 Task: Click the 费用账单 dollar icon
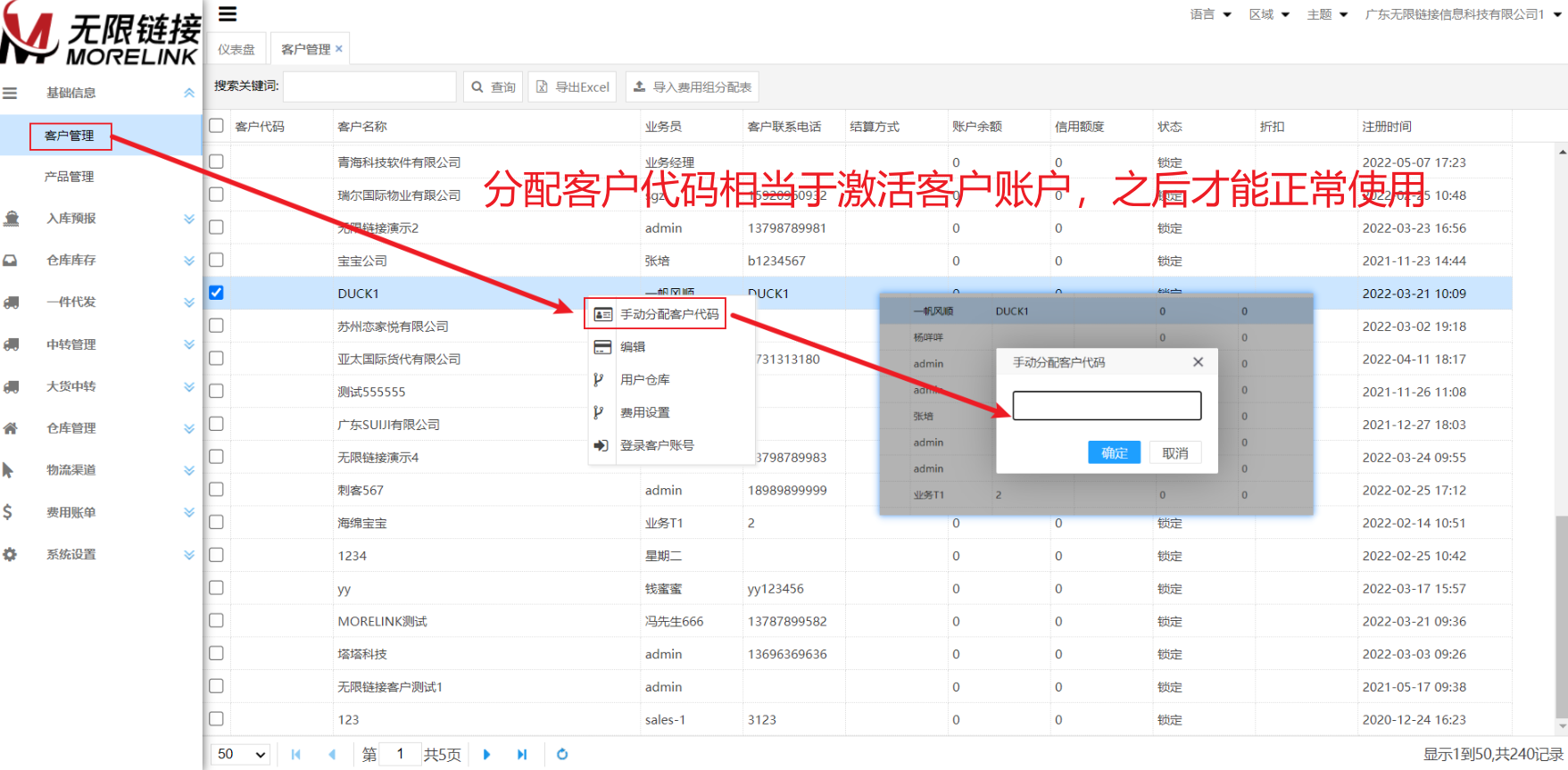pos(7,511)
